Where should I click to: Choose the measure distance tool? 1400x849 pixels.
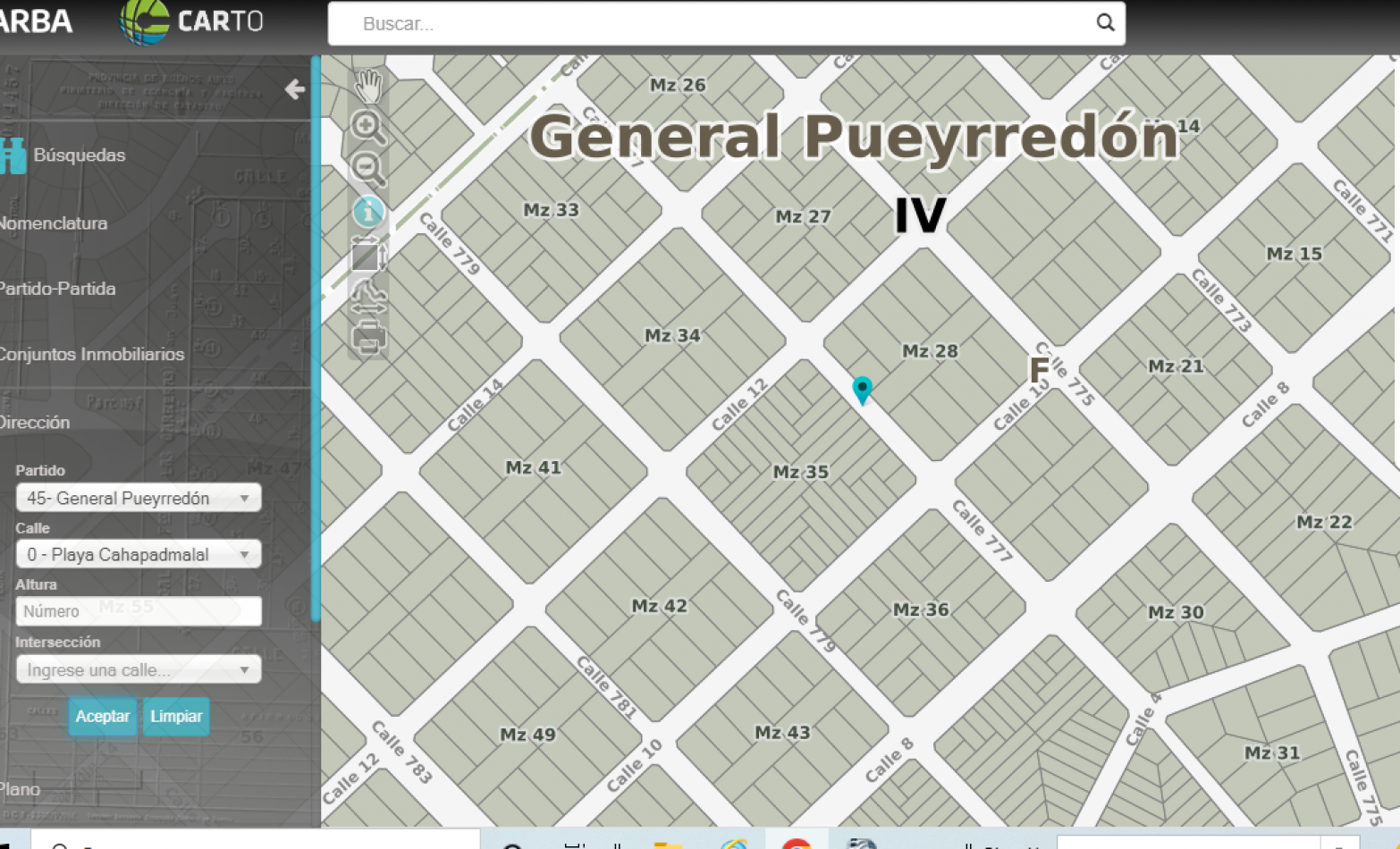pyautogui.click(x=367, y=297)
